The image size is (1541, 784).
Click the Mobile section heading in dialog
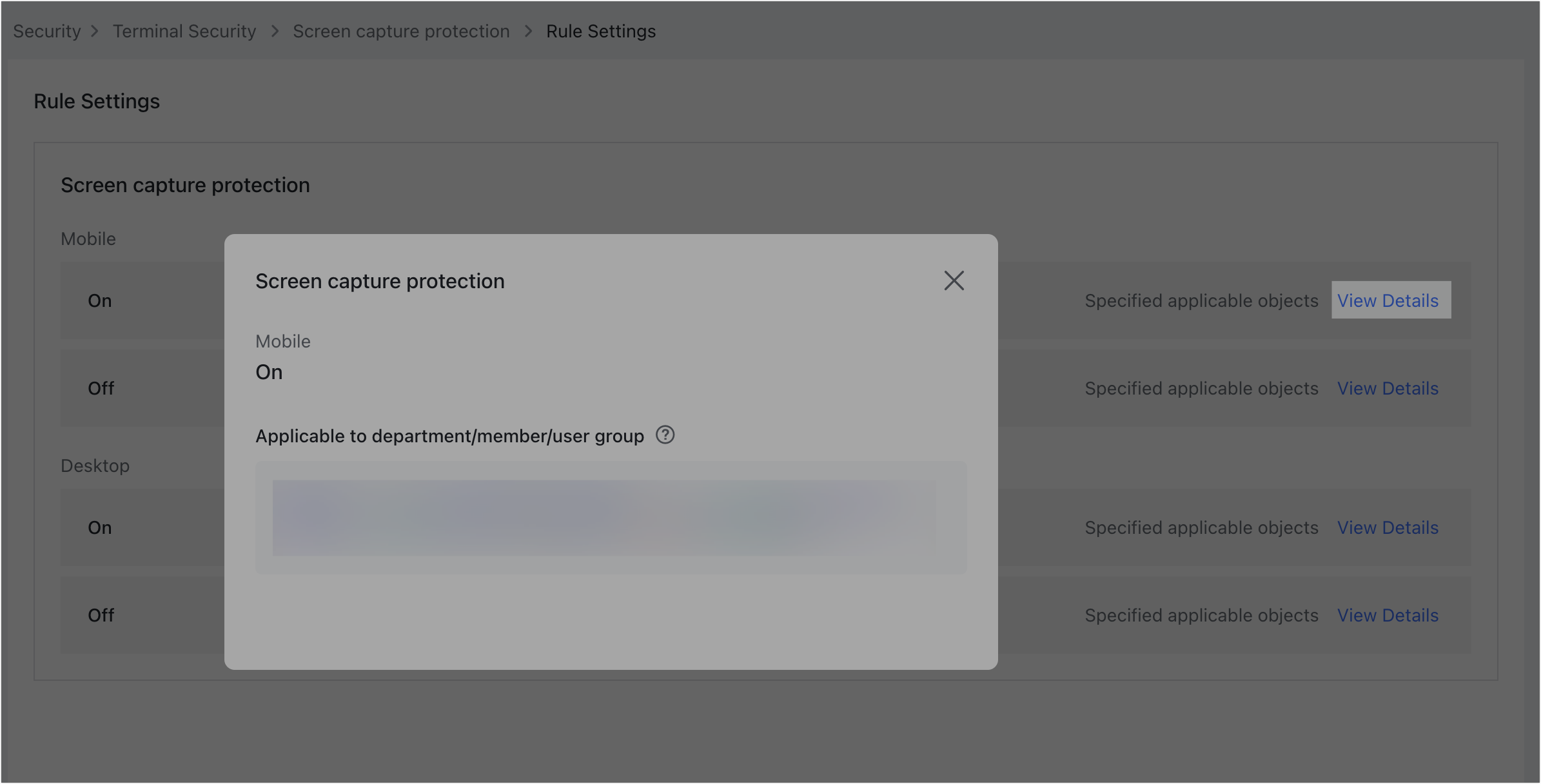(282, 341)
